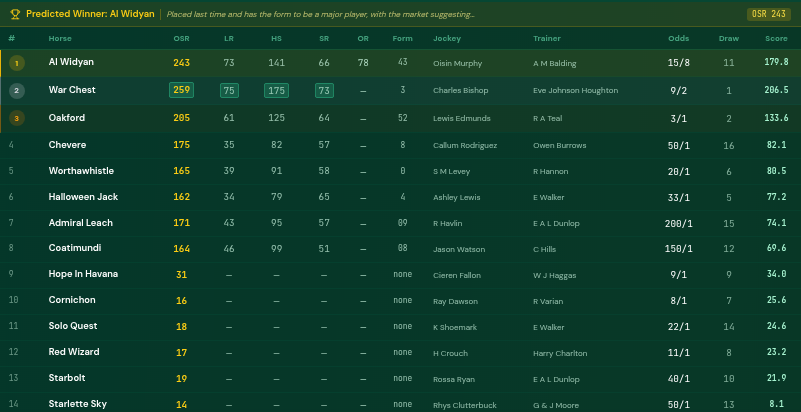
Task: Click the trophy icon beside Predicted Winner
Action: point(15,14)
